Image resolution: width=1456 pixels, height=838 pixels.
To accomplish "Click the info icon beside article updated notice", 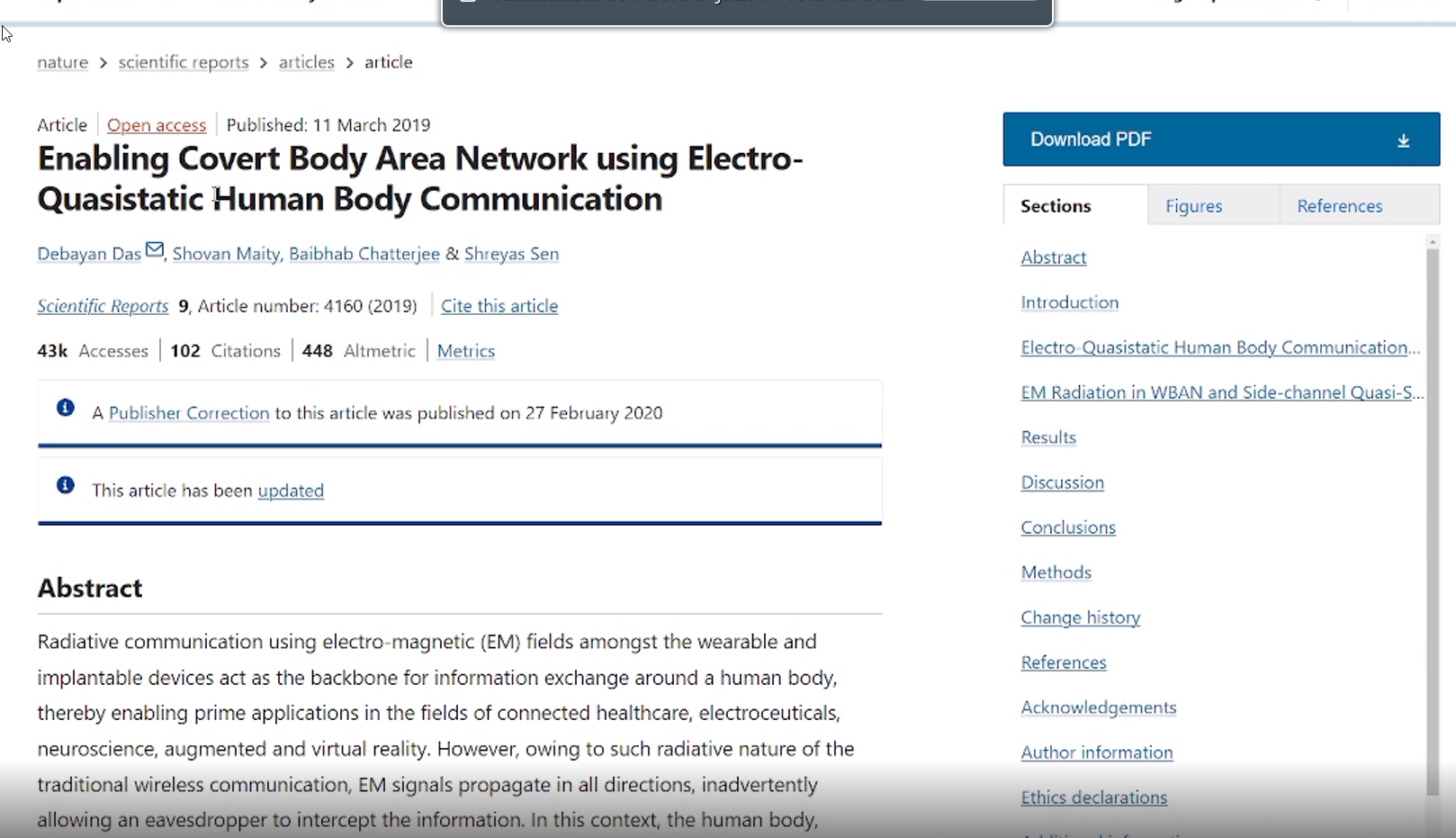I will coord(66,485).
